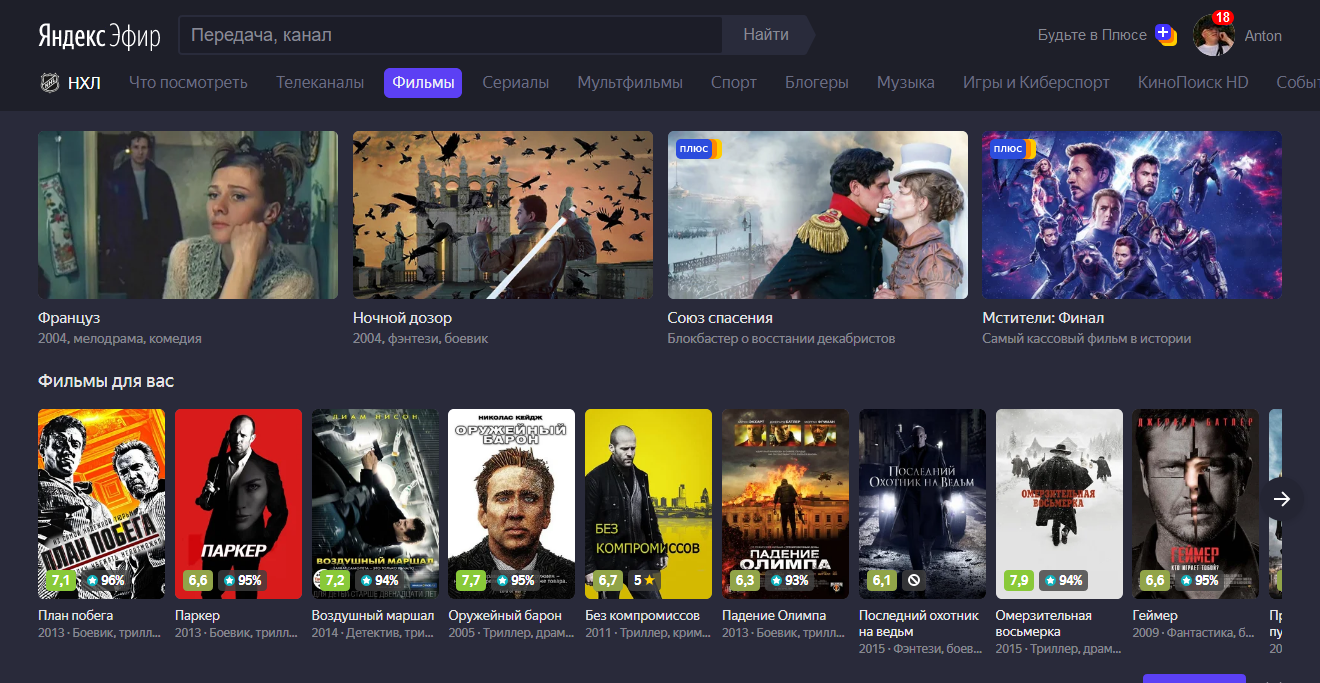Screen dimensions: 1320x683
Task: Click the 6,3 rating on Падение Олимпа
Action: point(744,580)
